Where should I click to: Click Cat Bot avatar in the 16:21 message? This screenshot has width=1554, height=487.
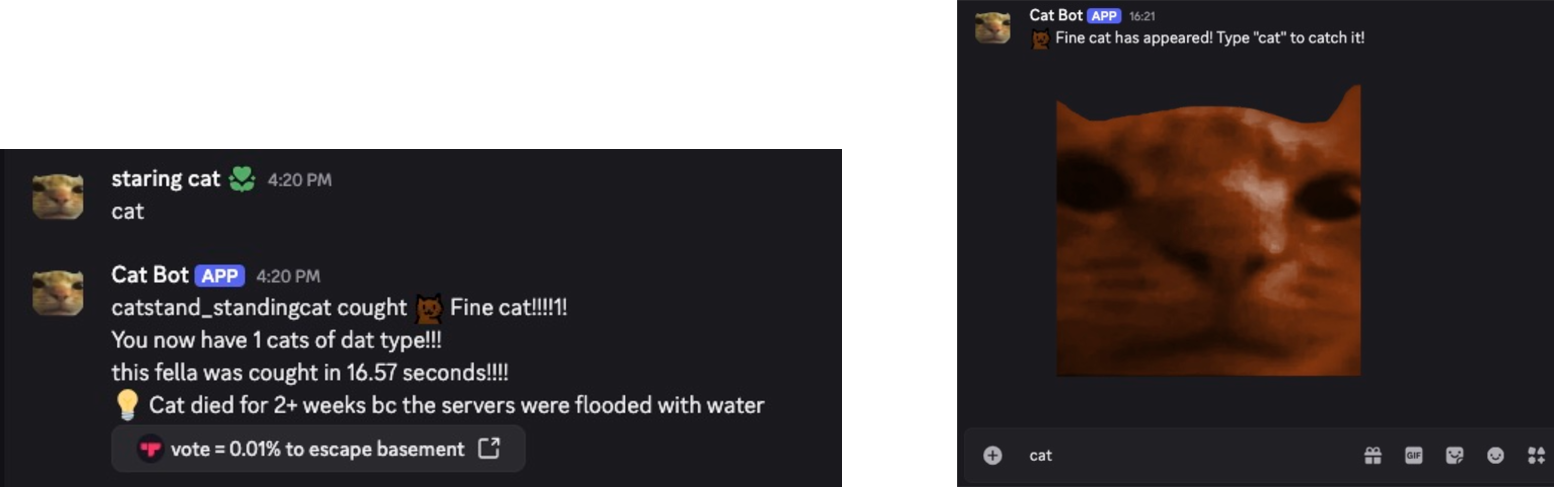point(993,27)
